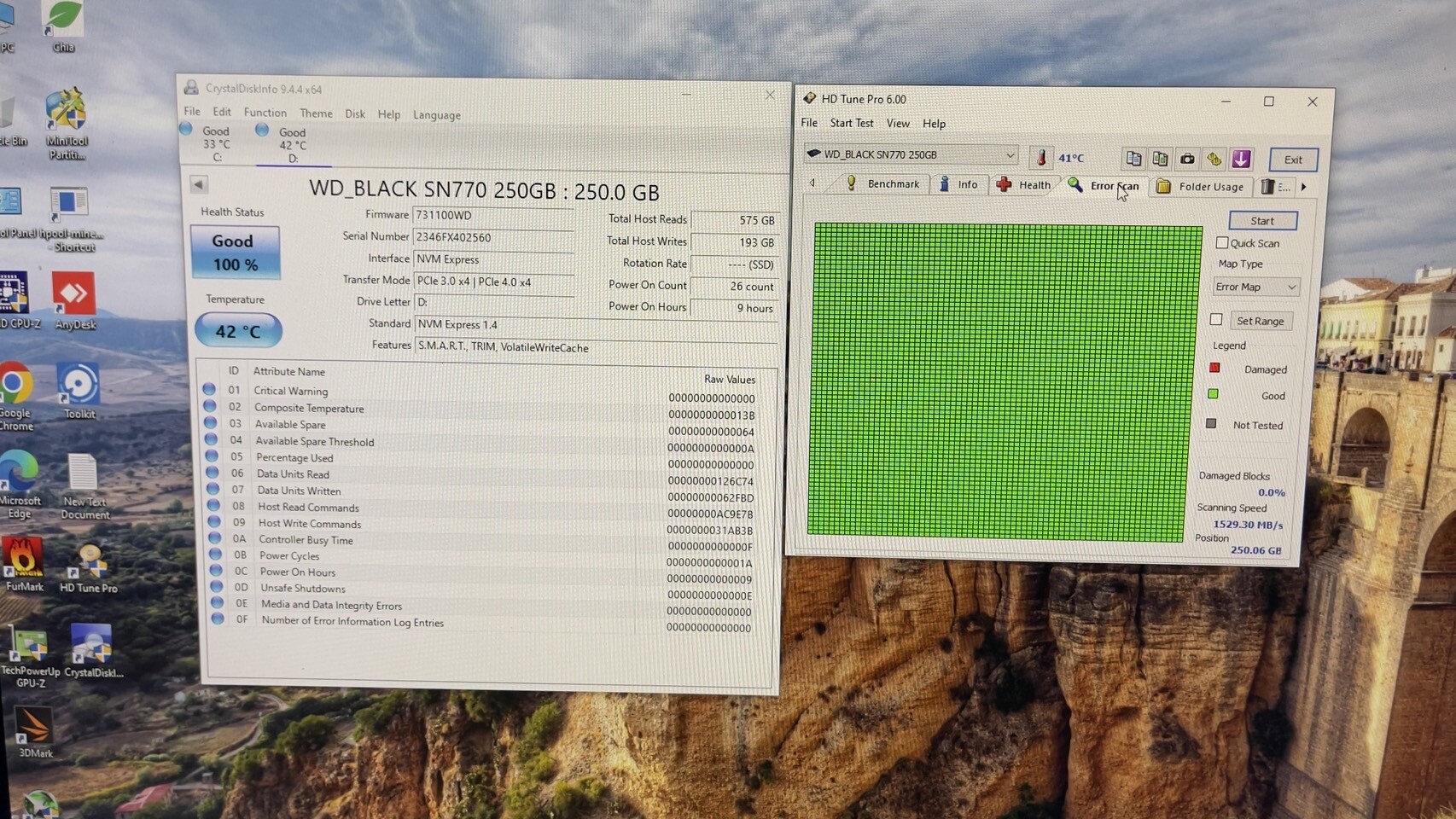Click the Good 100% health status box
This screenshot has width=1456, height=819.
click(235, 253)
